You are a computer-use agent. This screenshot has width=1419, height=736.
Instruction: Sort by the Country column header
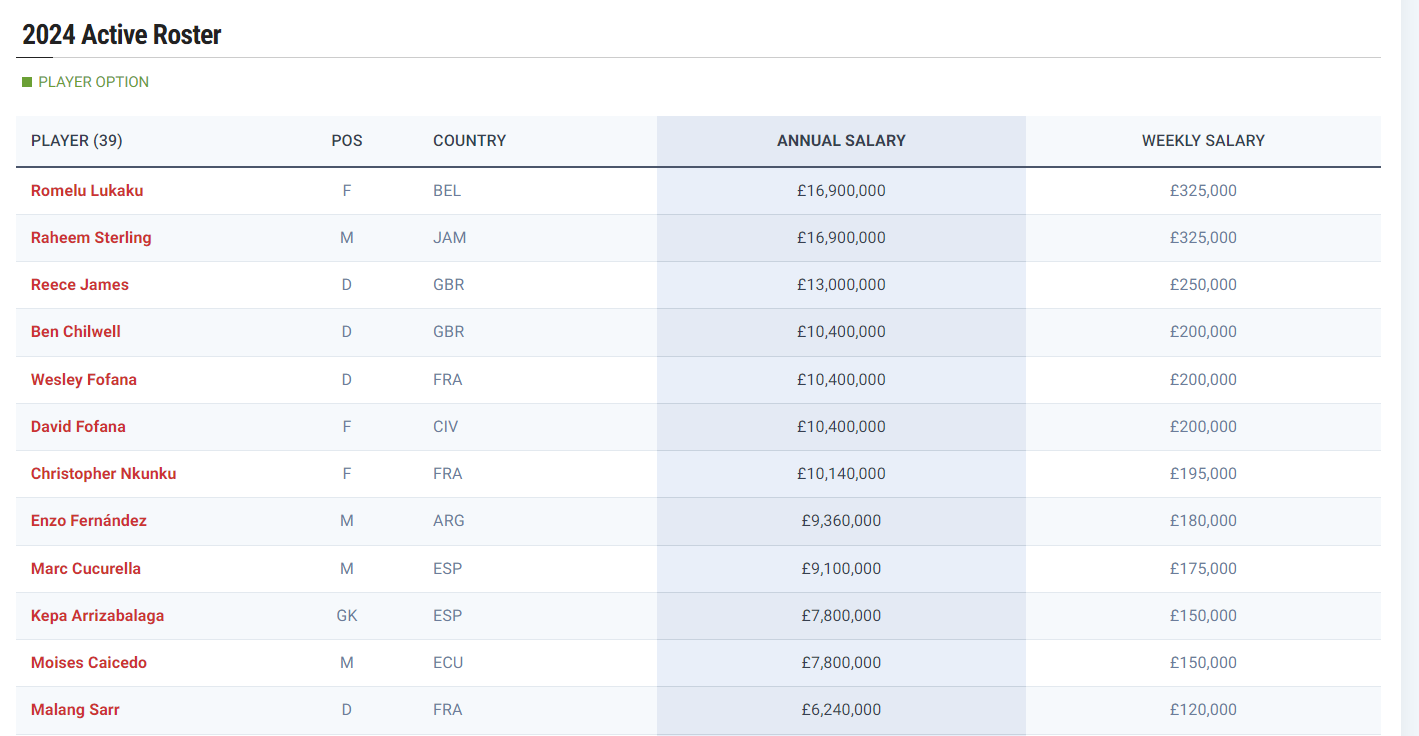[x=469, y=141]
